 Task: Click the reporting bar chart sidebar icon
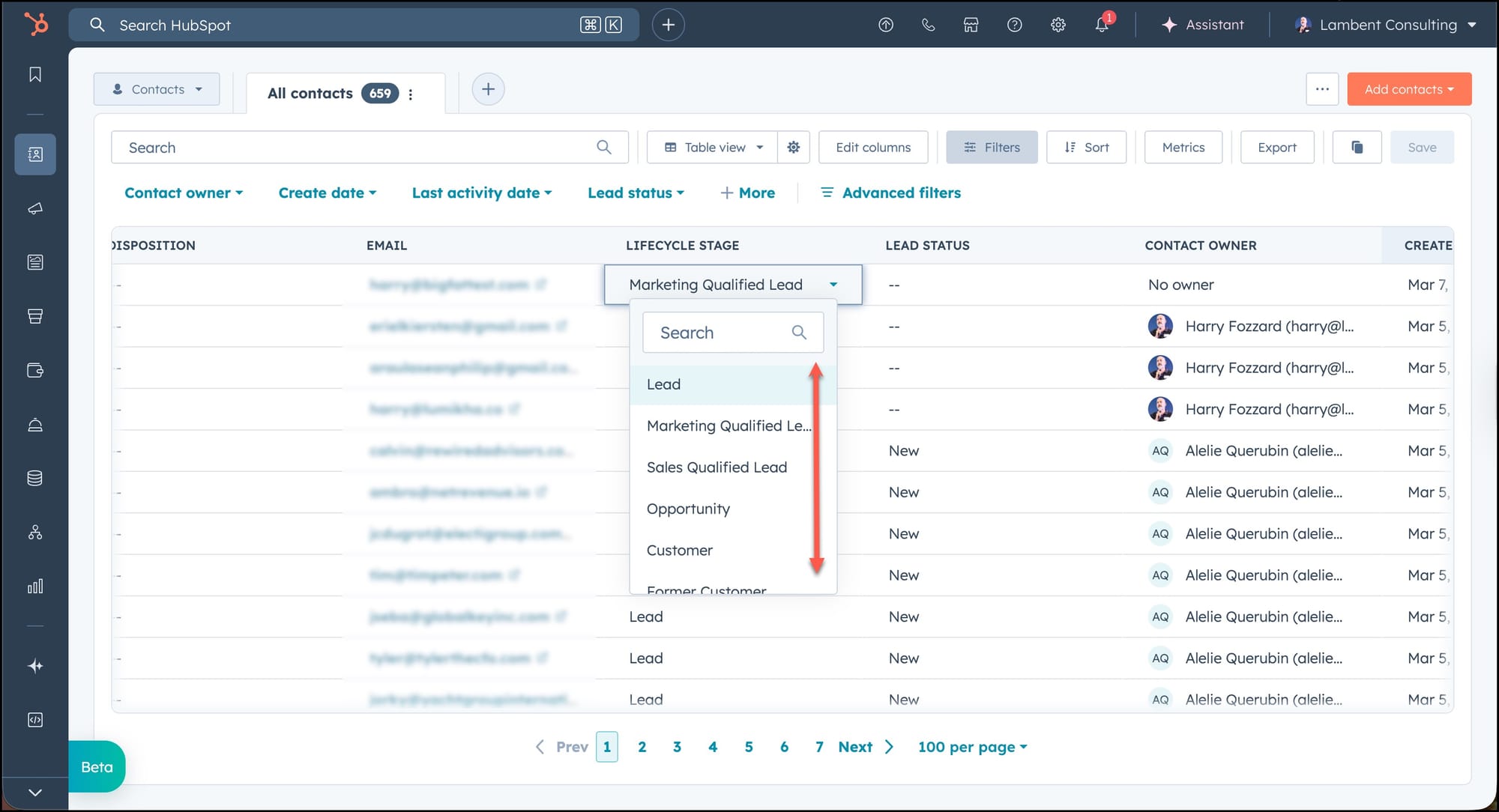coord(35,587)
